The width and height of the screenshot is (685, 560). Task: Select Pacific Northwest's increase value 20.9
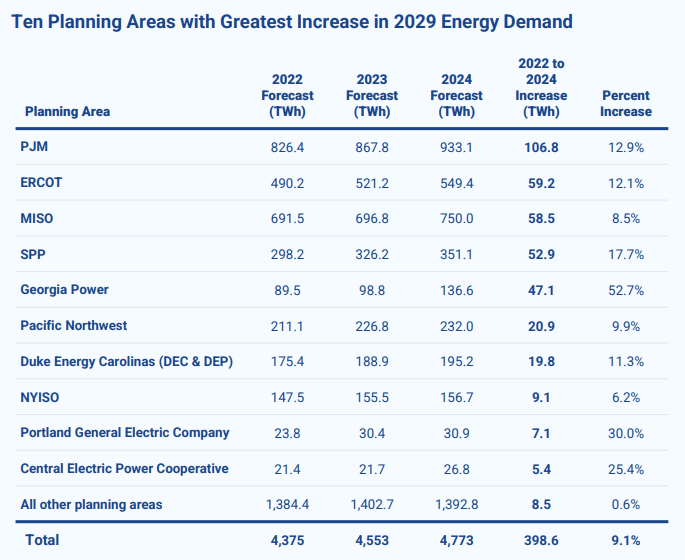tap(541, 326)
